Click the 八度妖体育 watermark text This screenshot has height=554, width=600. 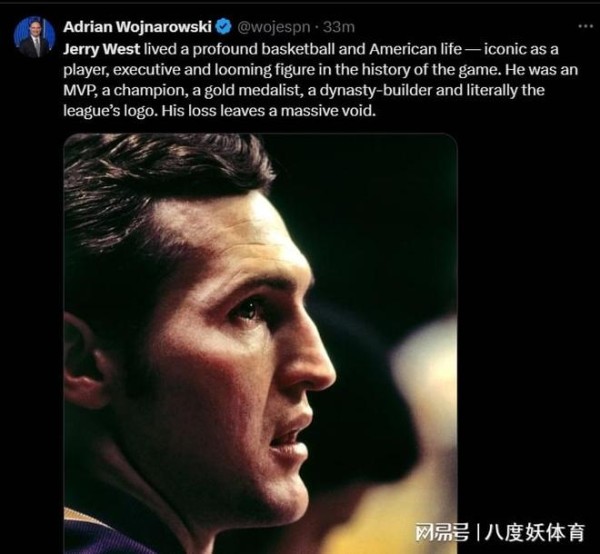point(535,532)
